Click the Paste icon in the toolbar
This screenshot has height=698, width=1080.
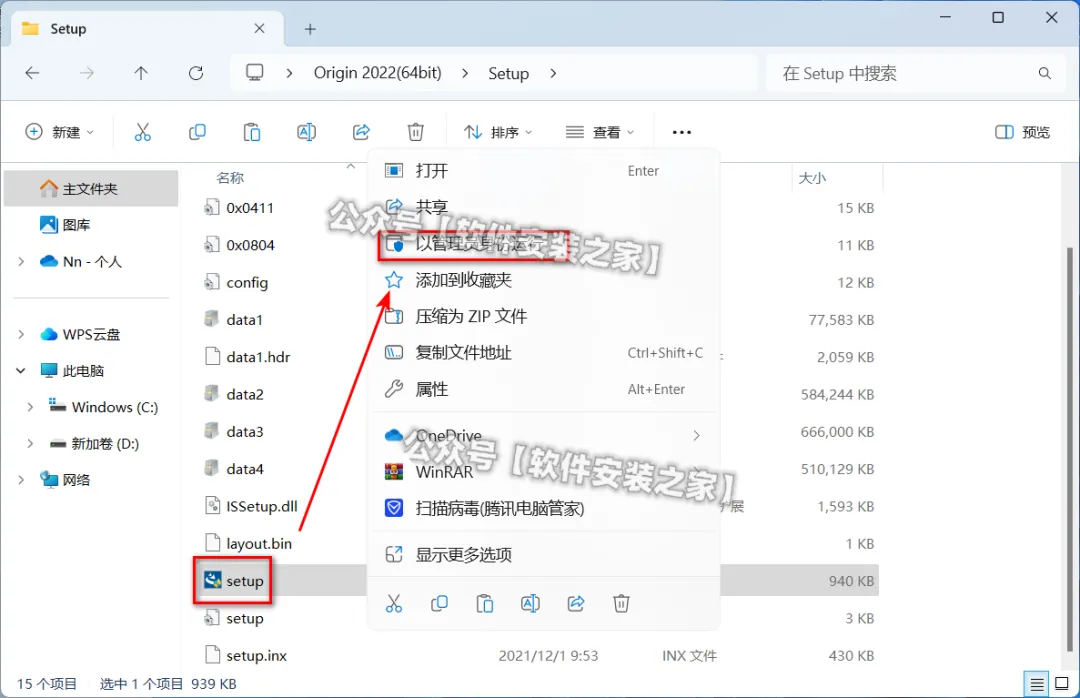click(251, 132)
